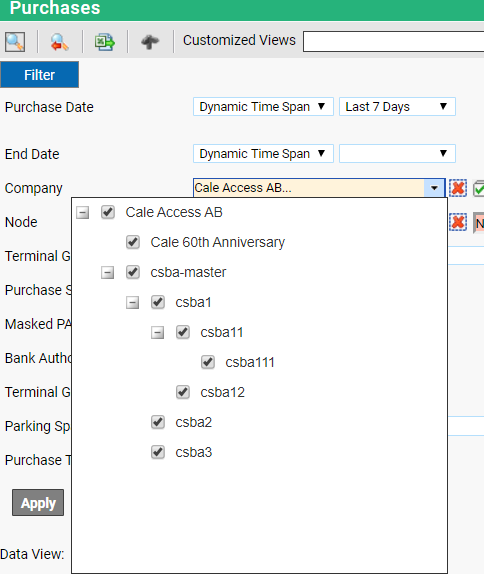
Task: Uncheck the csba111 checkbox
Action: pyautogui.click(x=208, y=362)
